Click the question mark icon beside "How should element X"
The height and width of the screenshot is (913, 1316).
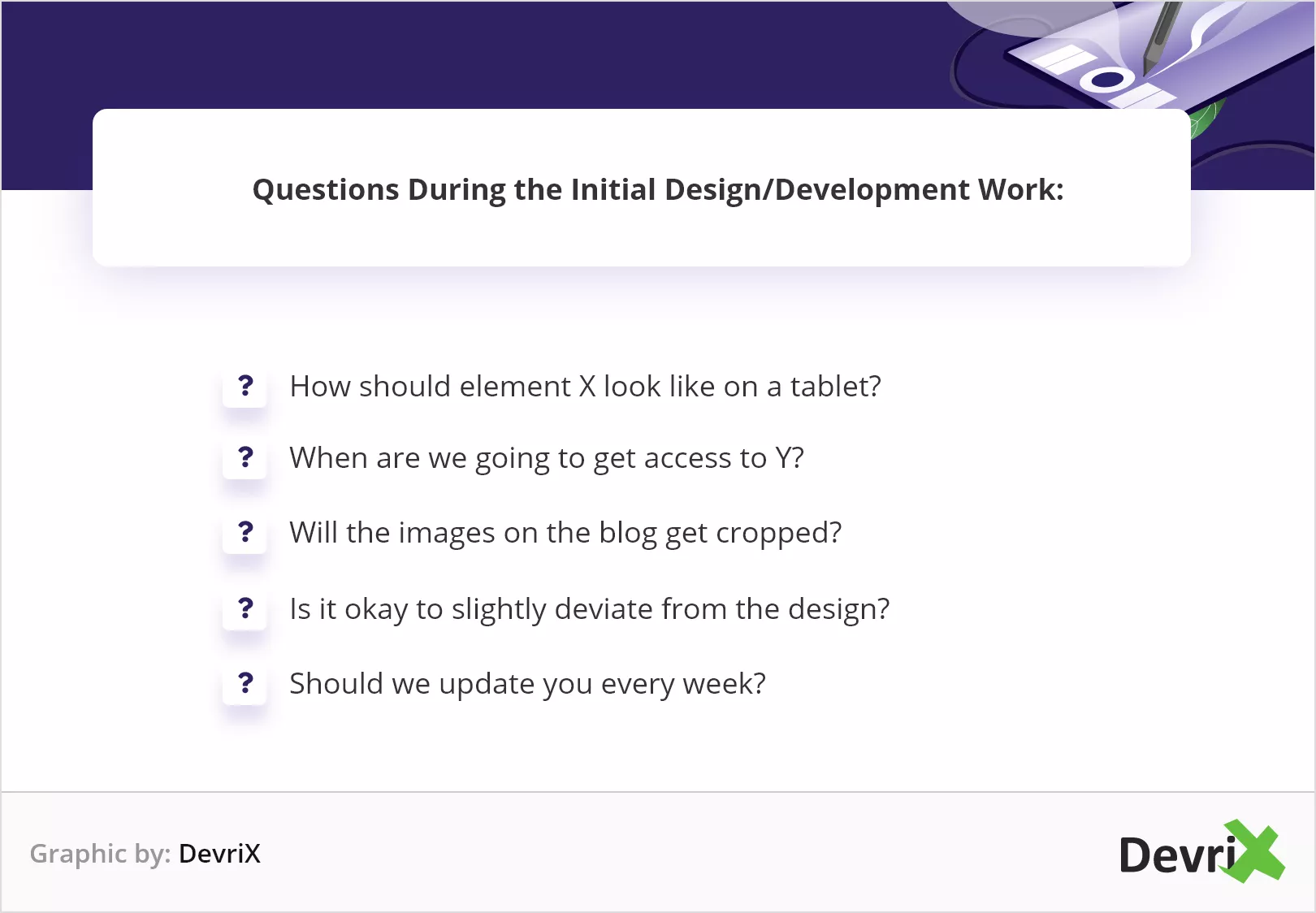(x=245, y=386)
